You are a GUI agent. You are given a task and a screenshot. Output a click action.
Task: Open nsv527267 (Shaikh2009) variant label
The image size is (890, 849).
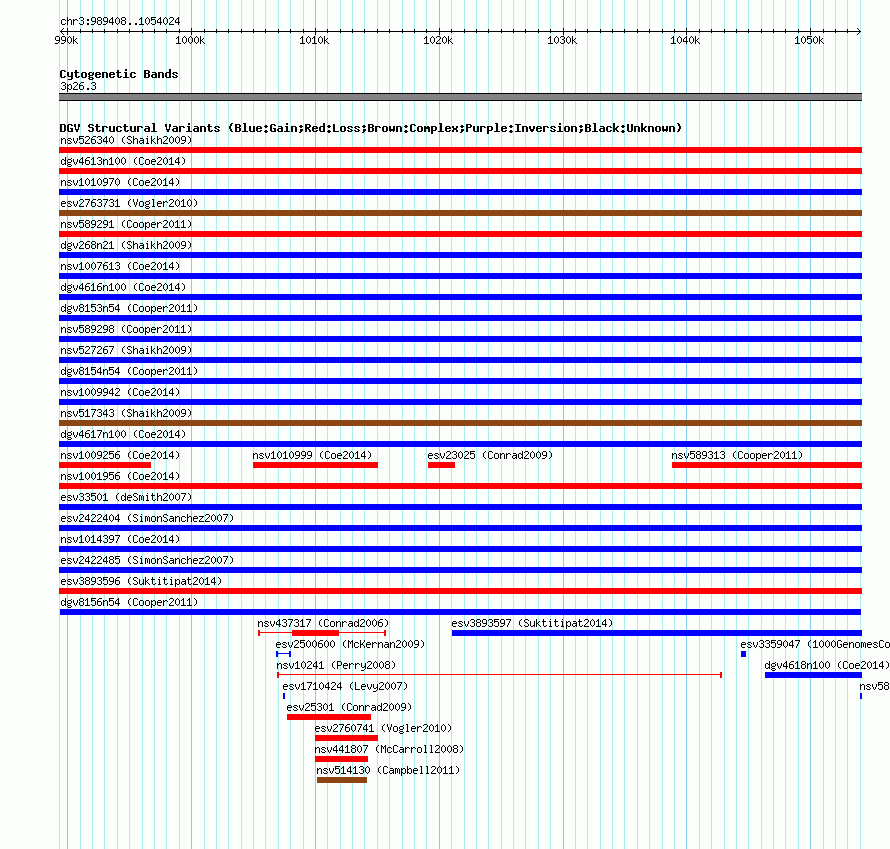click(x=126, y=350)
